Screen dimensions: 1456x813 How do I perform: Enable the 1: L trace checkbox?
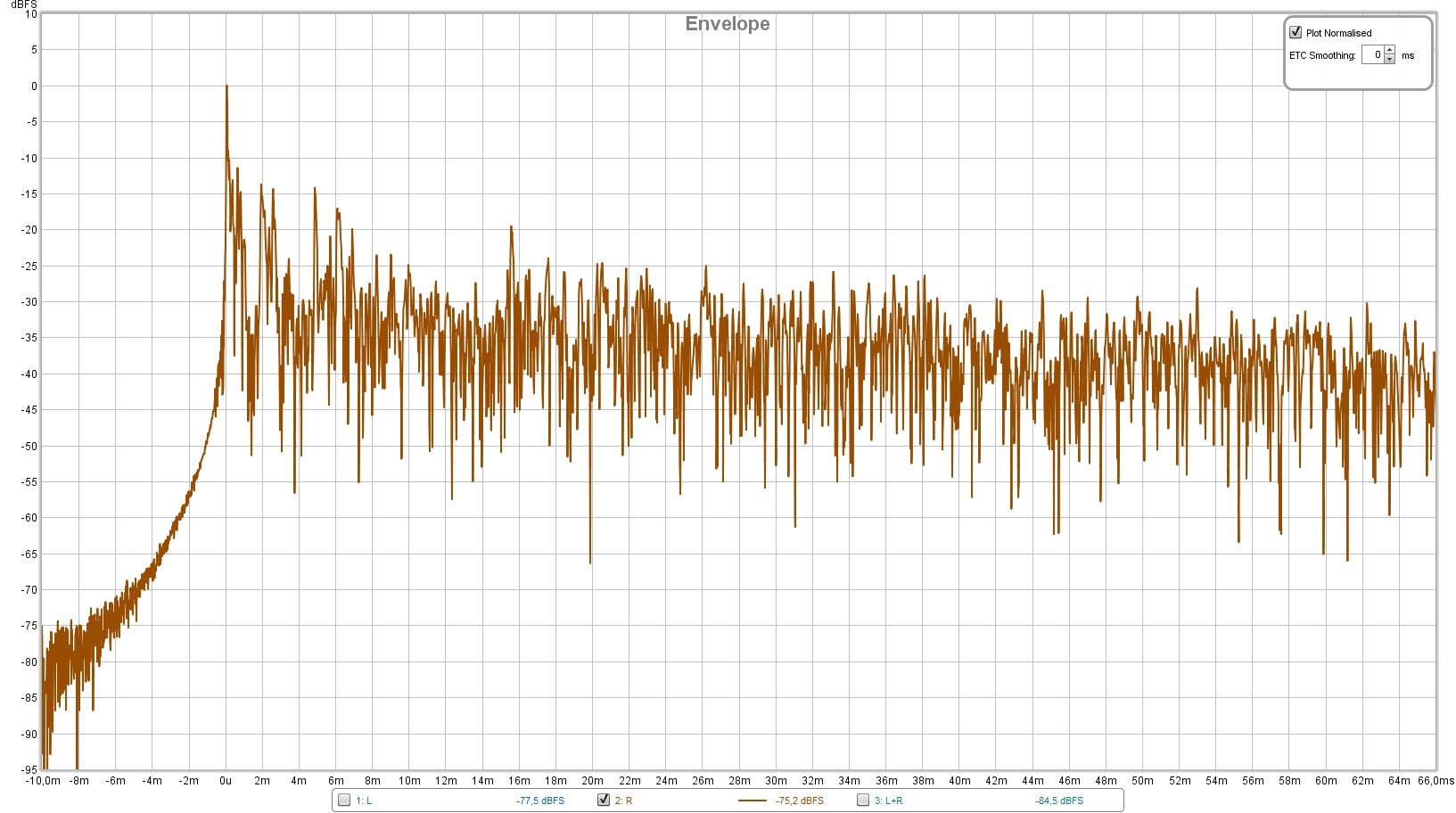(344, 800)
